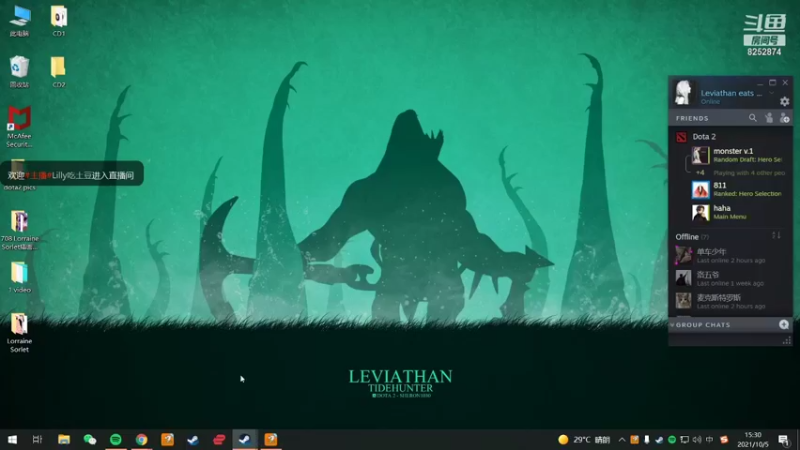This screenshot has width=800, height=450.
Task: Search friends with the magnifier icon
Action: point(753,118)
